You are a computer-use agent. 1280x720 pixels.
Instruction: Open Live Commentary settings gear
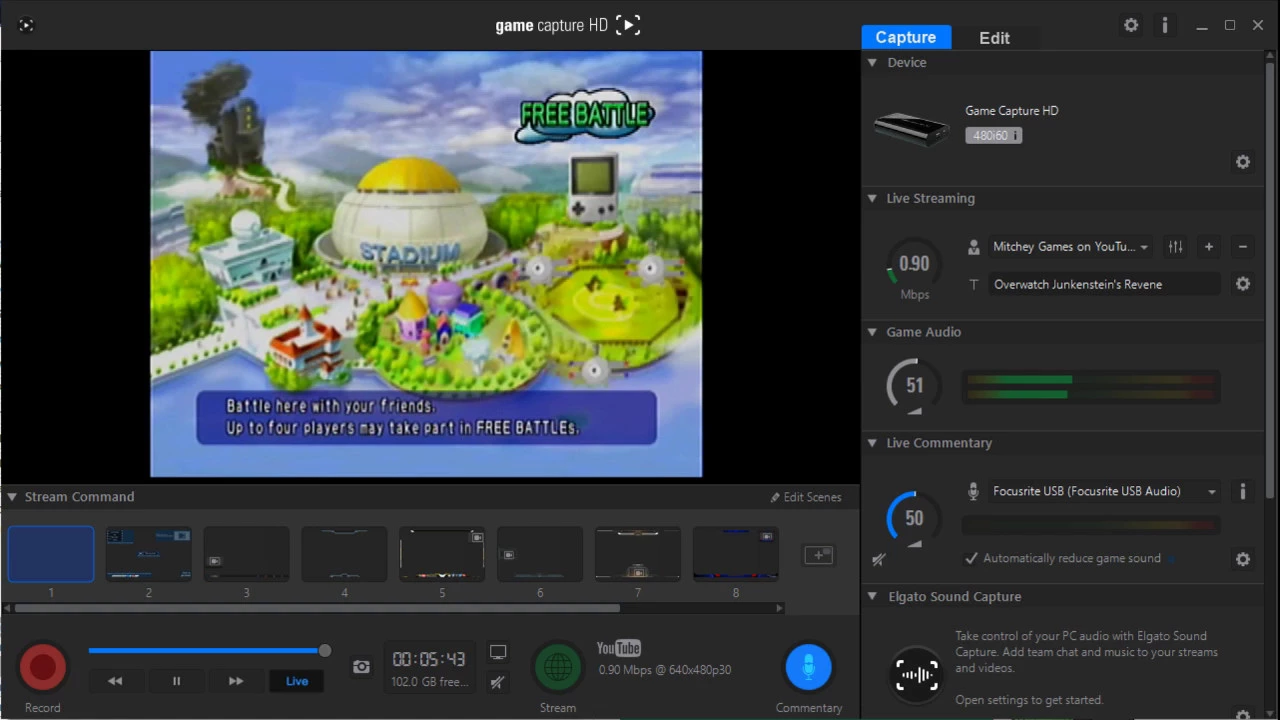point(1243,559)
